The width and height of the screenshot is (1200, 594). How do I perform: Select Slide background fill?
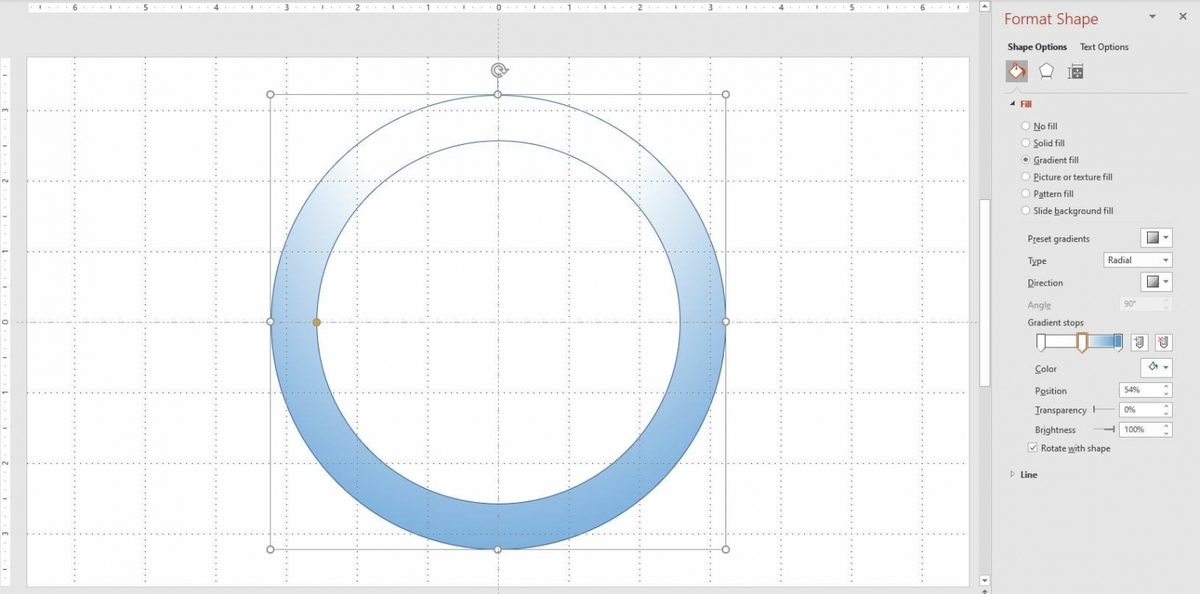pyautogui.click(x=1024, y=210)
